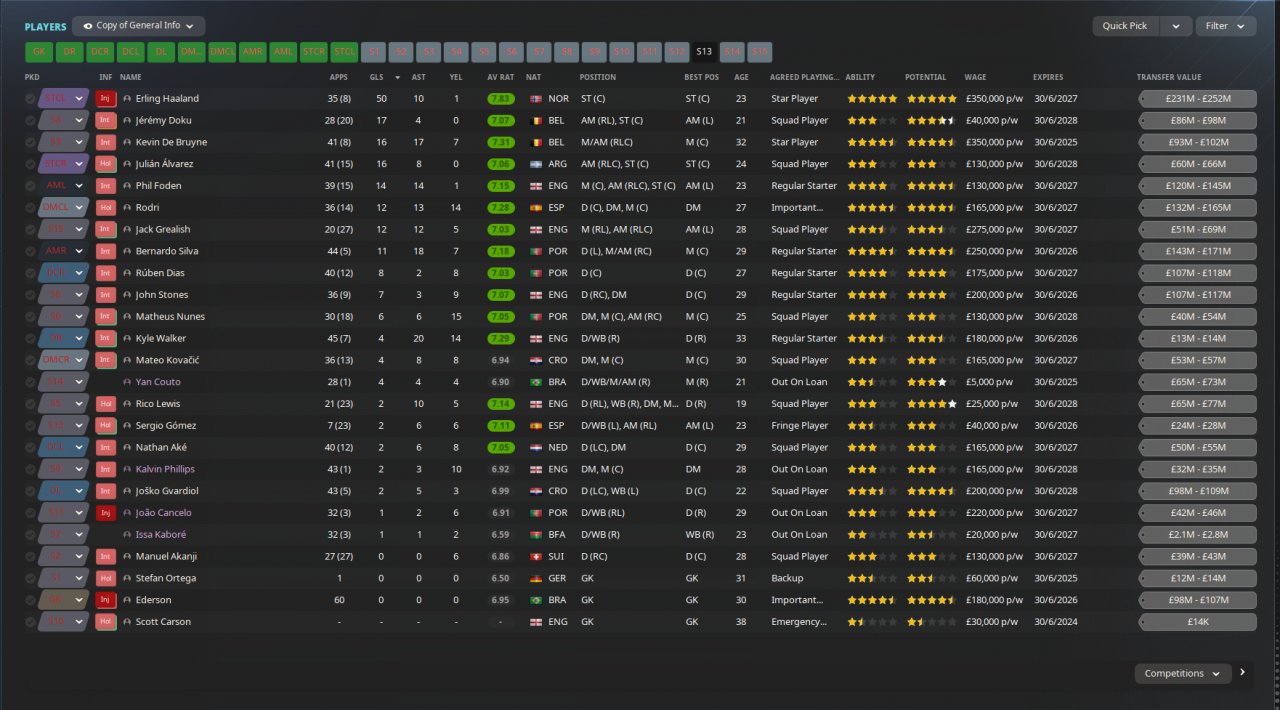The image size is (1280, 710).
Task: Click the Quick Pick button
Action: click(x=1126, y=26)
